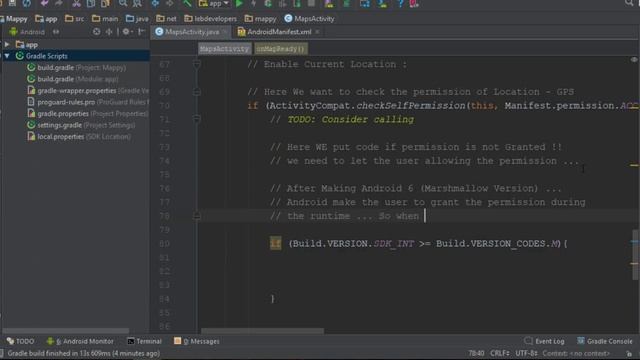The width and height of the screenshot is (640, 360).
Task: Select build.gradle (Project: Mappy)
Action: (76, 68)
